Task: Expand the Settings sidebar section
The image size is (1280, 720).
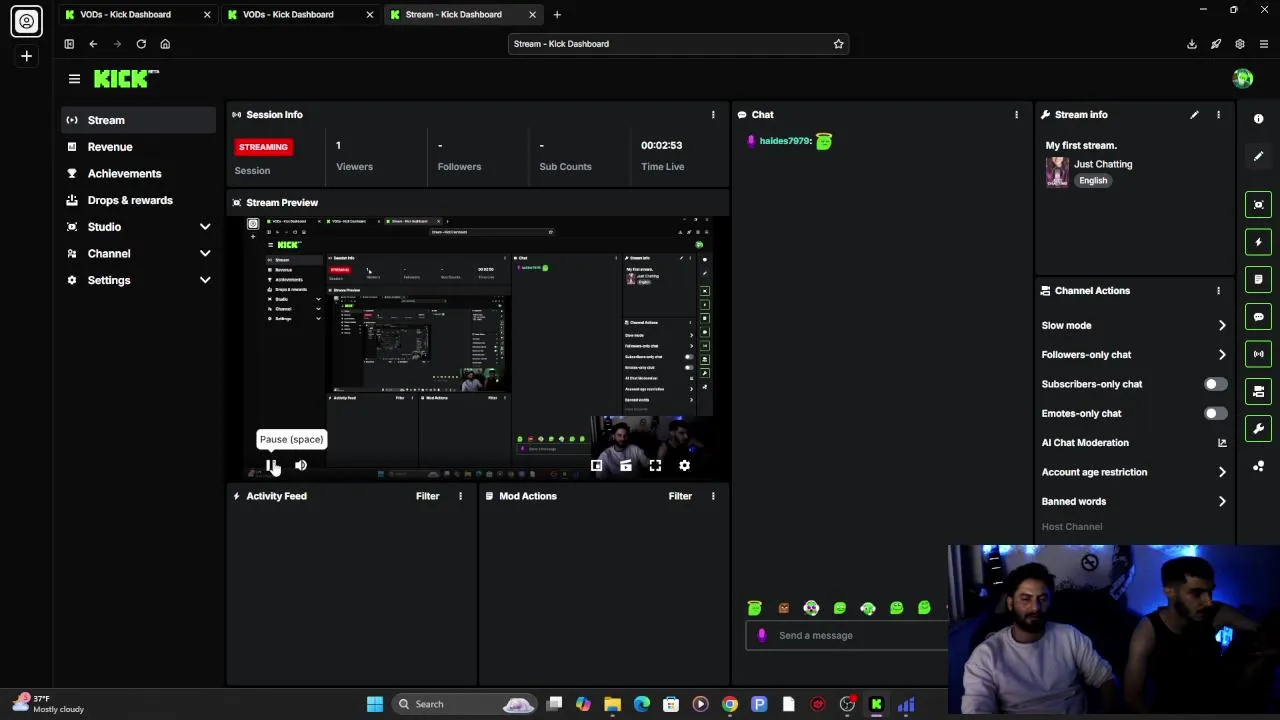Action: (x=205, y=281)
